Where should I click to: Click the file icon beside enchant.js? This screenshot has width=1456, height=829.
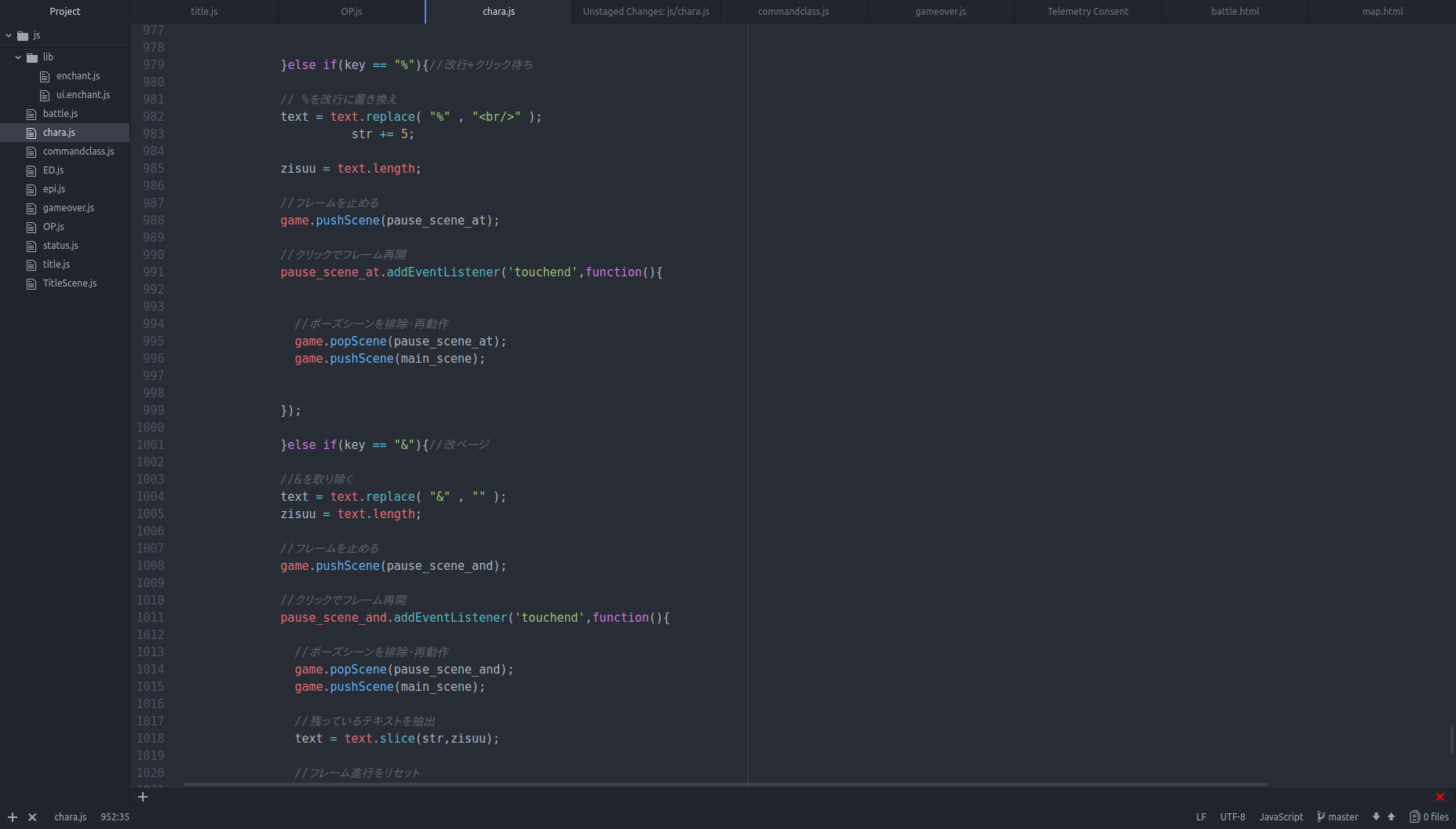point(45,77)
